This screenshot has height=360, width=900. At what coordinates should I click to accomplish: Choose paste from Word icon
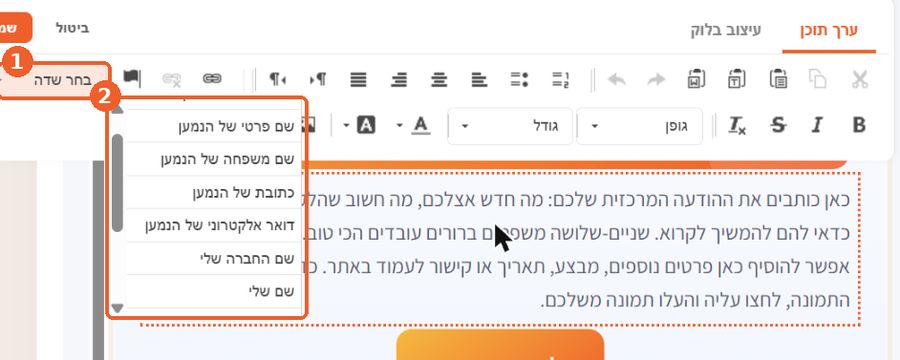[696, 79]
